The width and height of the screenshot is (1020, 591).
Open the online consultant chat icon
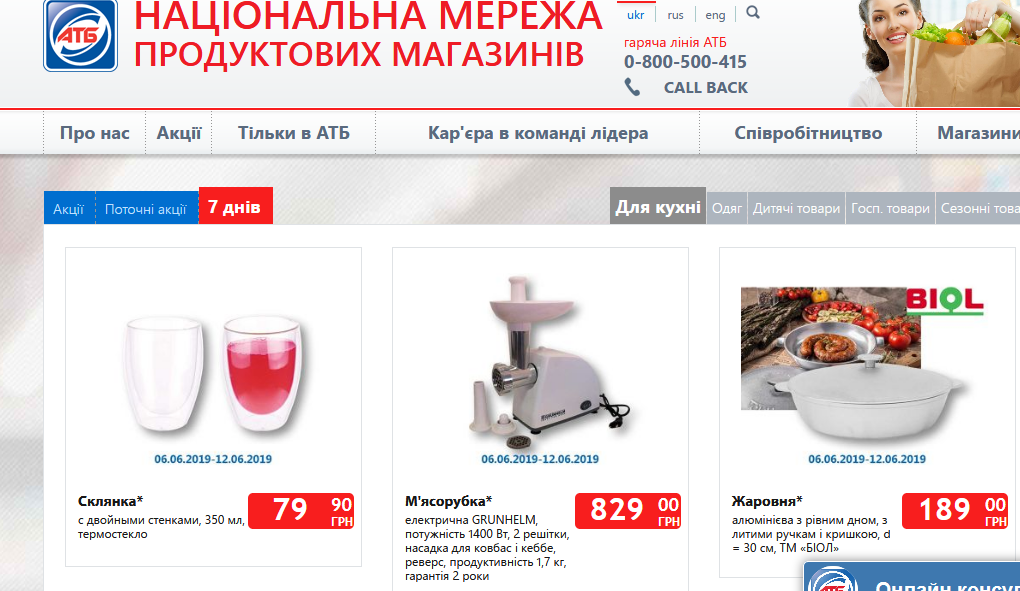coord(833,579)
